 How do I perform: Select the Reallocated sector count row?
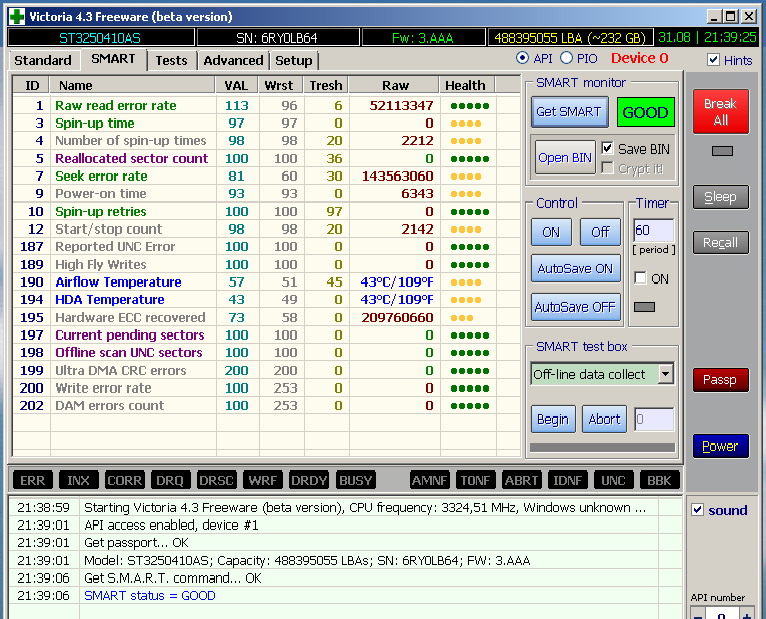266,158
